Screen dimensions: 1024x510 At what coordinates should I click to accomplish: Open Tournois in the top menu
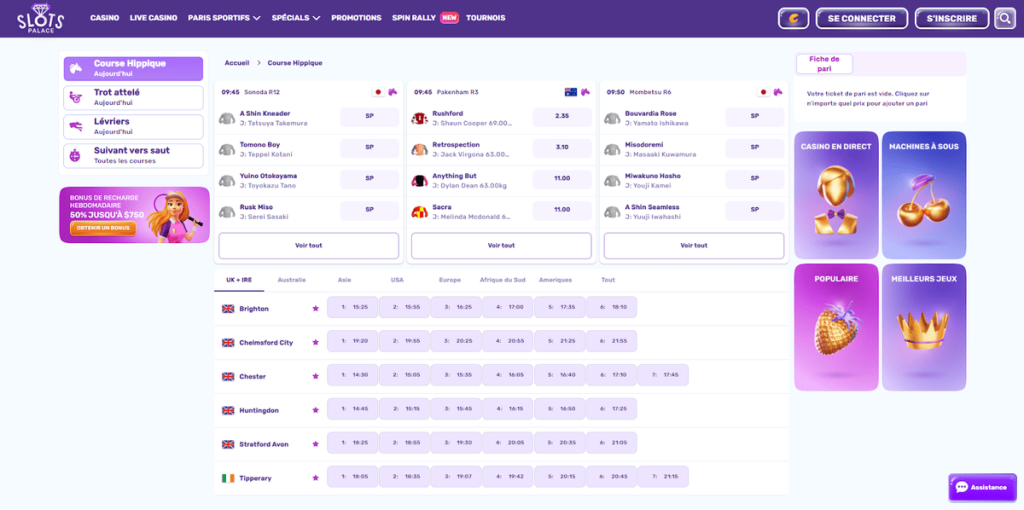pyautogui.click(x=485, y=18)
